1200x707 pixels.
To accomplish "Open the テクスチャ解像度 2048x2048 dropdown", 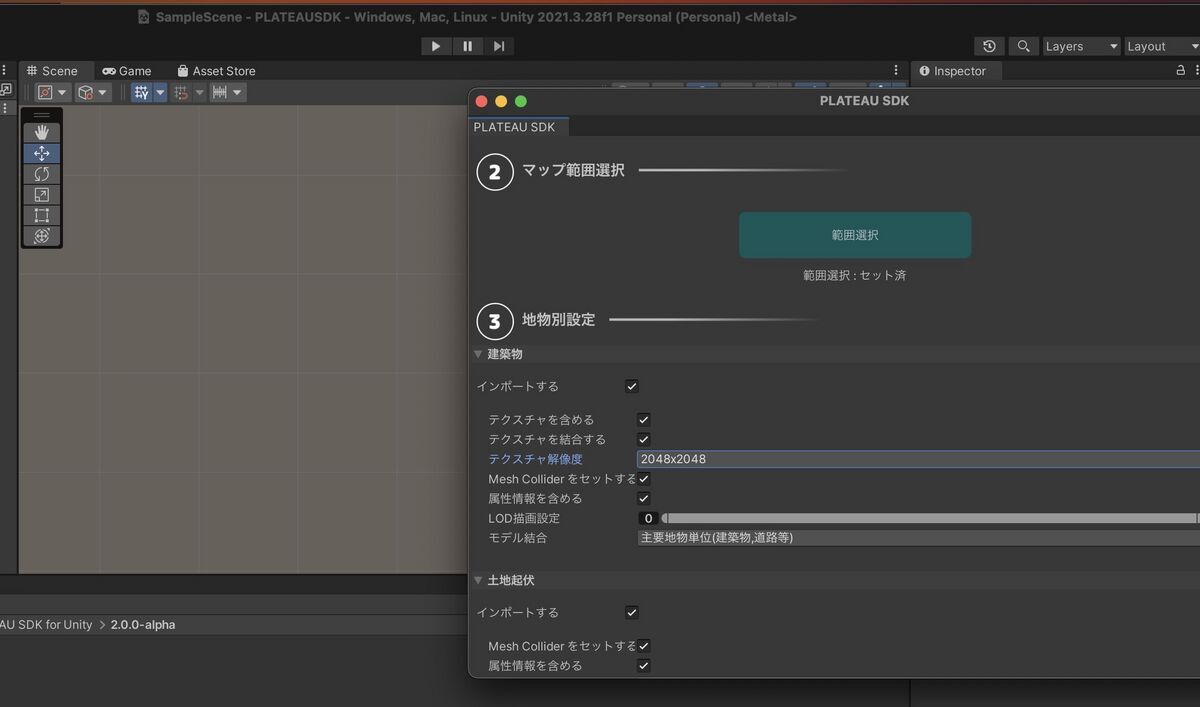I will click(918, 459).
